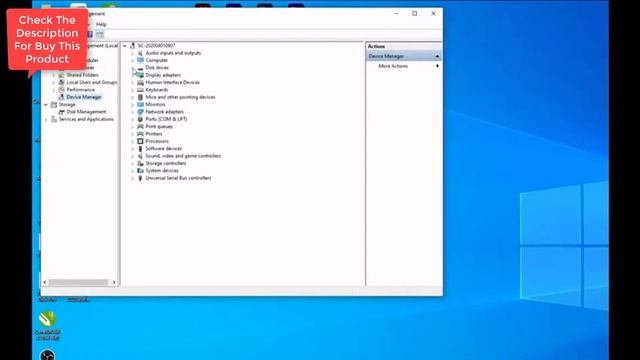This screenshot has height=360, width=640.
Task: Click the Universal Serial Bus controllers icon
Action: (140, 178)
